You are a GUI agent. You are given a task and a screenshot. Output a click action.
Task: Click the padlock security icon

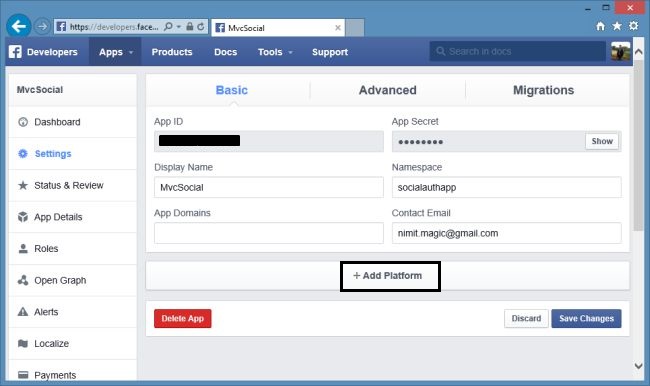pyautogui.click(x=189, y=27)
